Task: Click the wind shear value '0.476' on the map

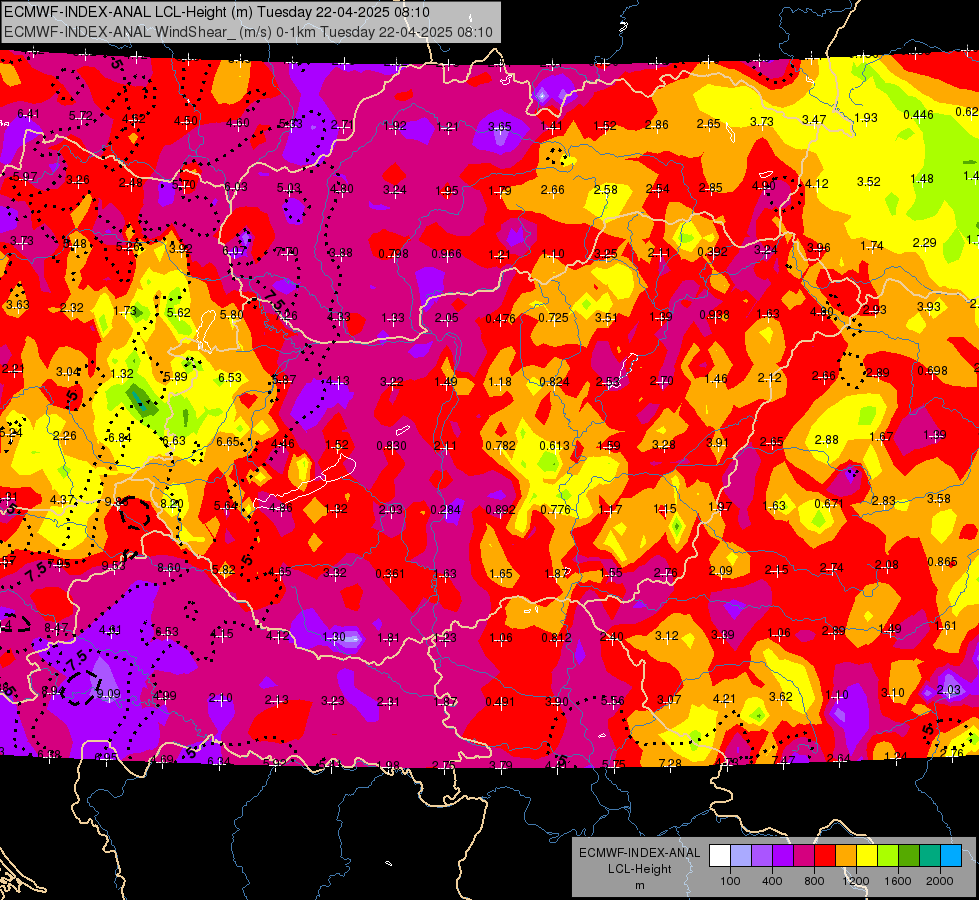Action: (500, 319)
